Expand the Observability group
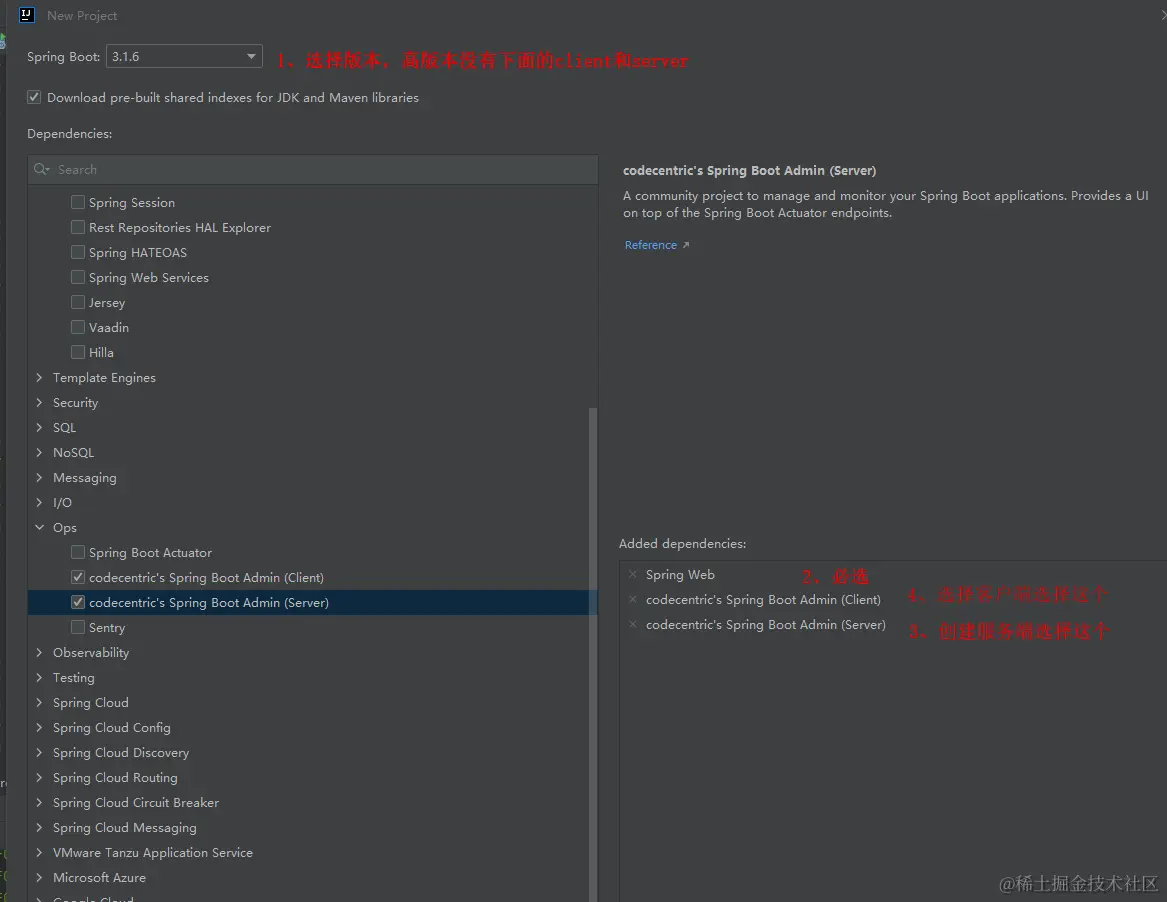 [39, 652]
